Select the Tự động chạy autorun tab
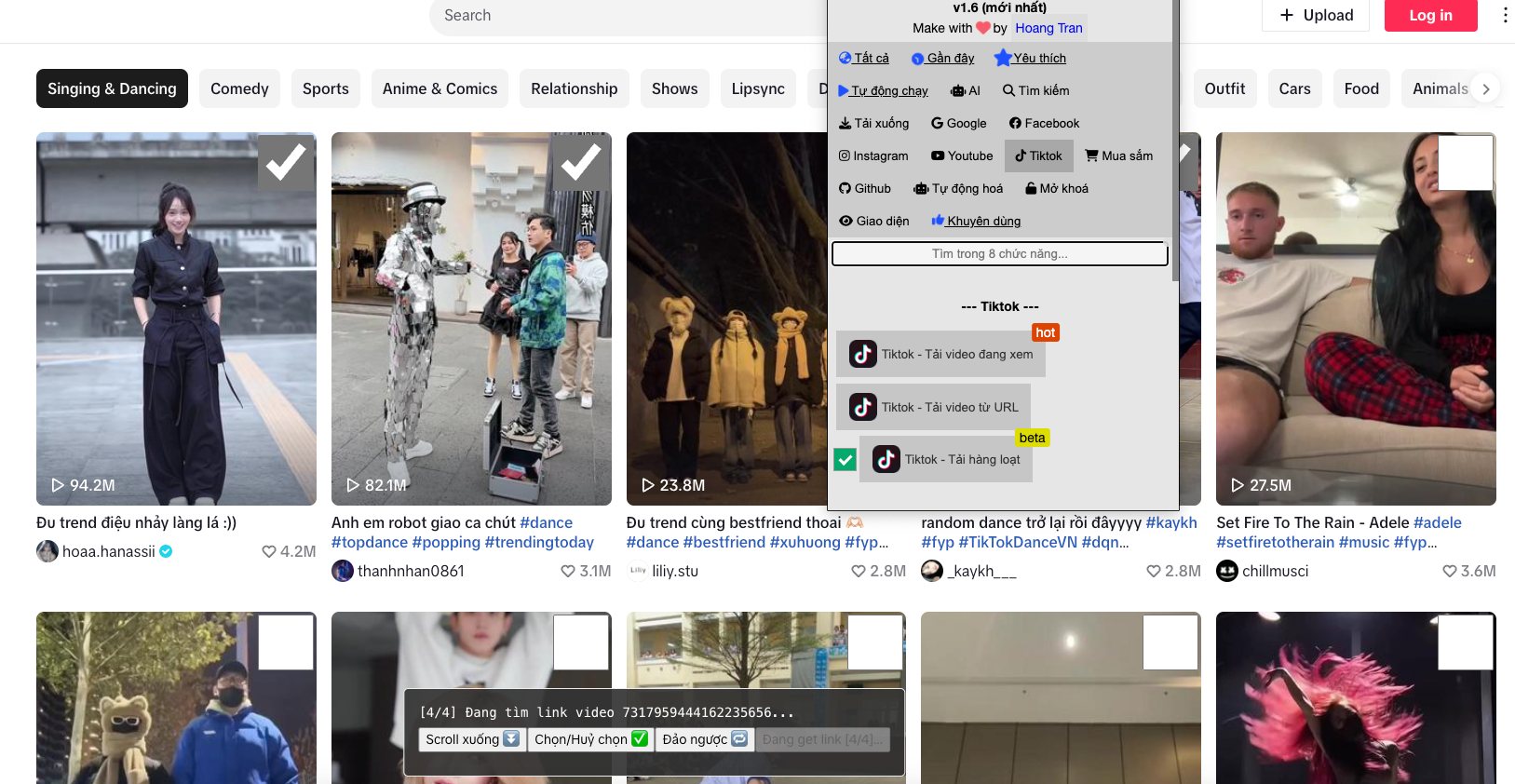Image resolution: width=1515 pixels, height=784 pixels. click(x=883, y=91)
